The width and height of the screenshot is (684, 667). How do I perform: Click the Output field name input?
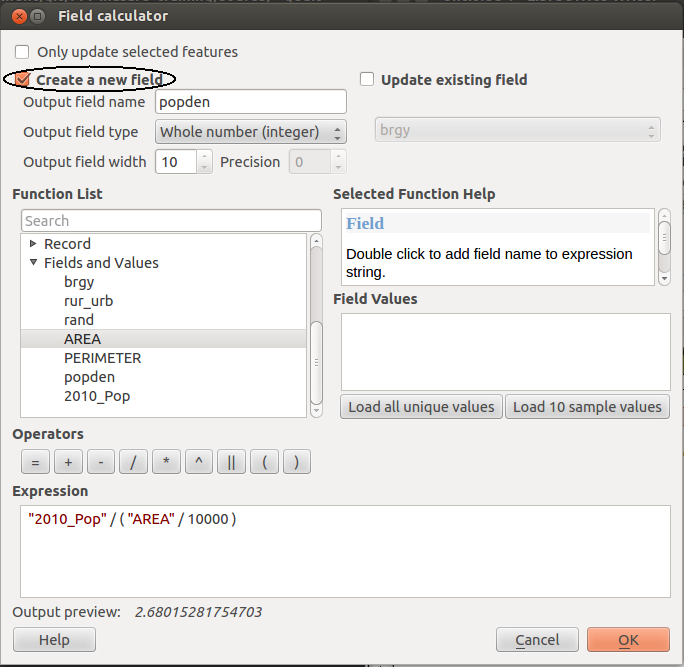[251, 102]
